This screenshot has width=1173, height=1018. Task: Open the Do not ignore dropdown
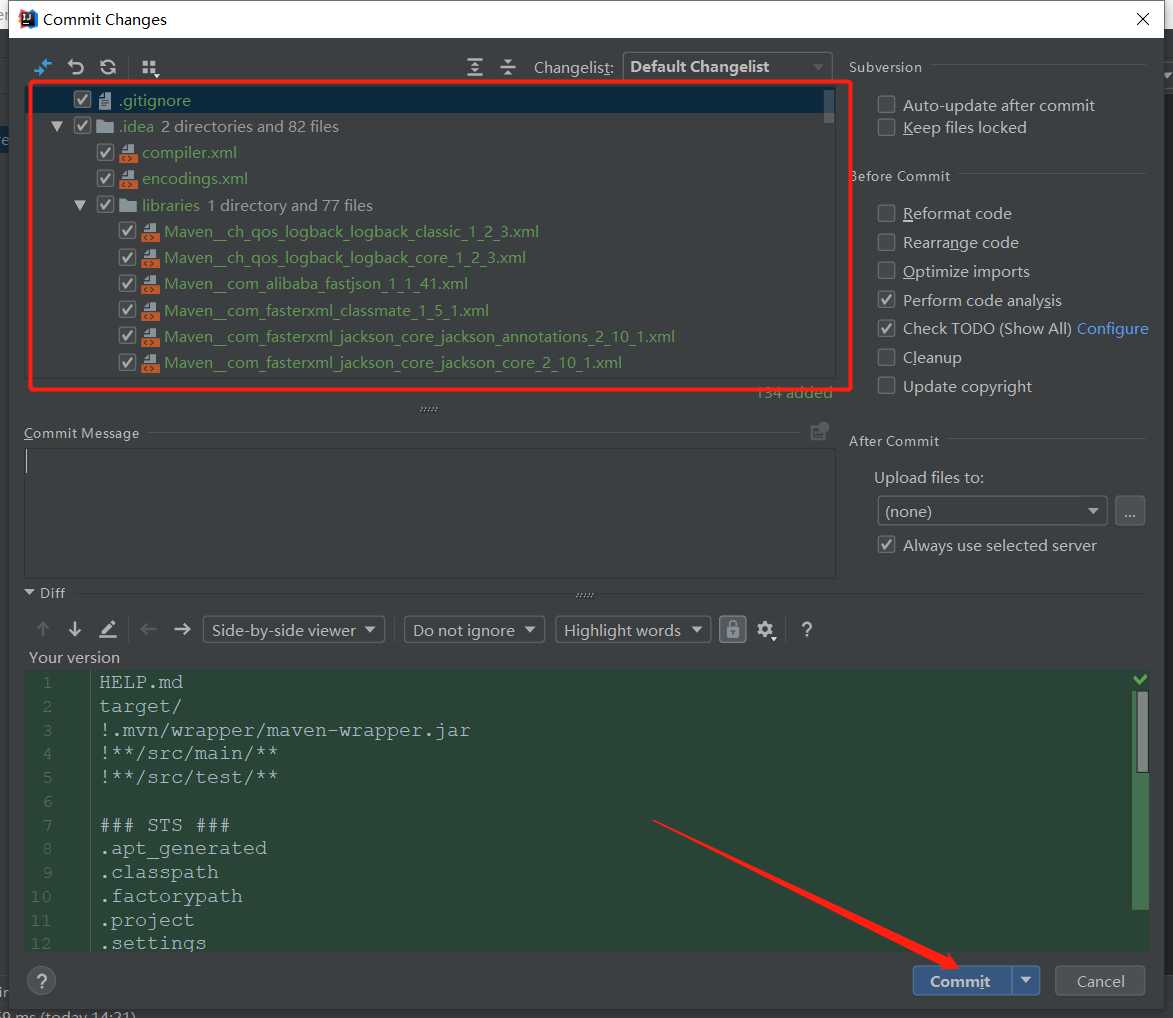(x=474, y=630)
